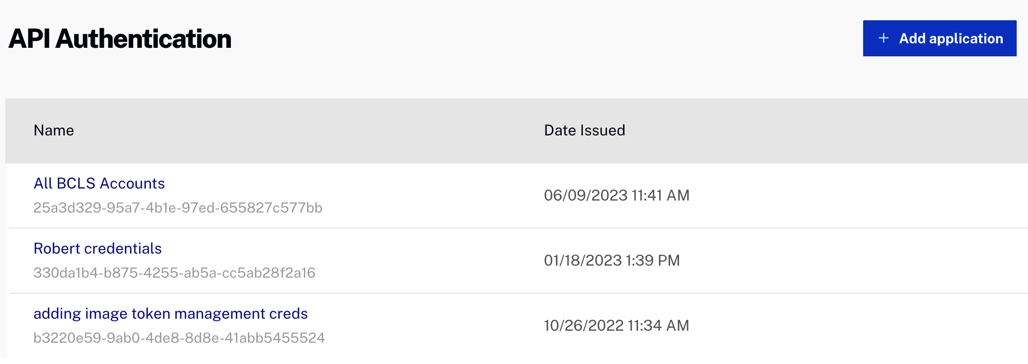Select the Robert credentials table row
Viewport: 1028px width, 364px height.
pyautogui.click(x=517, y=260)
